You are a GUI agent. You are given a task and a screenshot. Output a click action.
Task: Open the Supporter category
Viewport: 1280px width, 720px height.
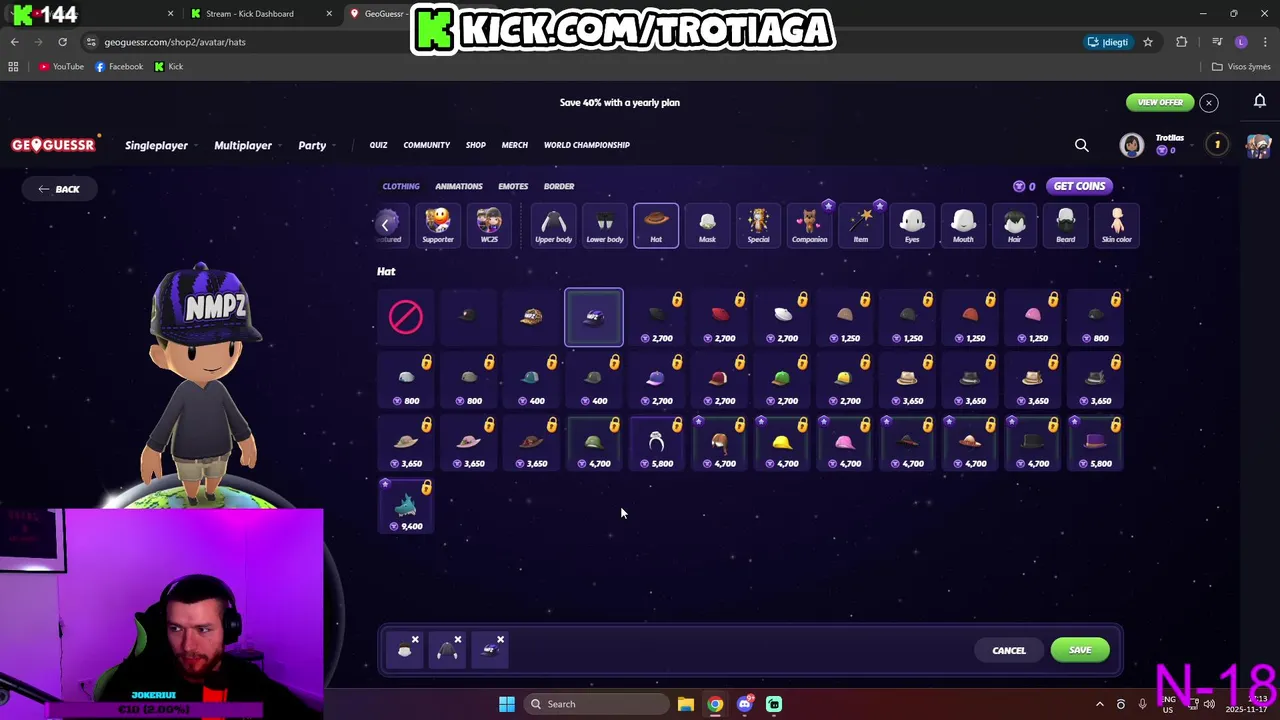click(x=438, y=225)
